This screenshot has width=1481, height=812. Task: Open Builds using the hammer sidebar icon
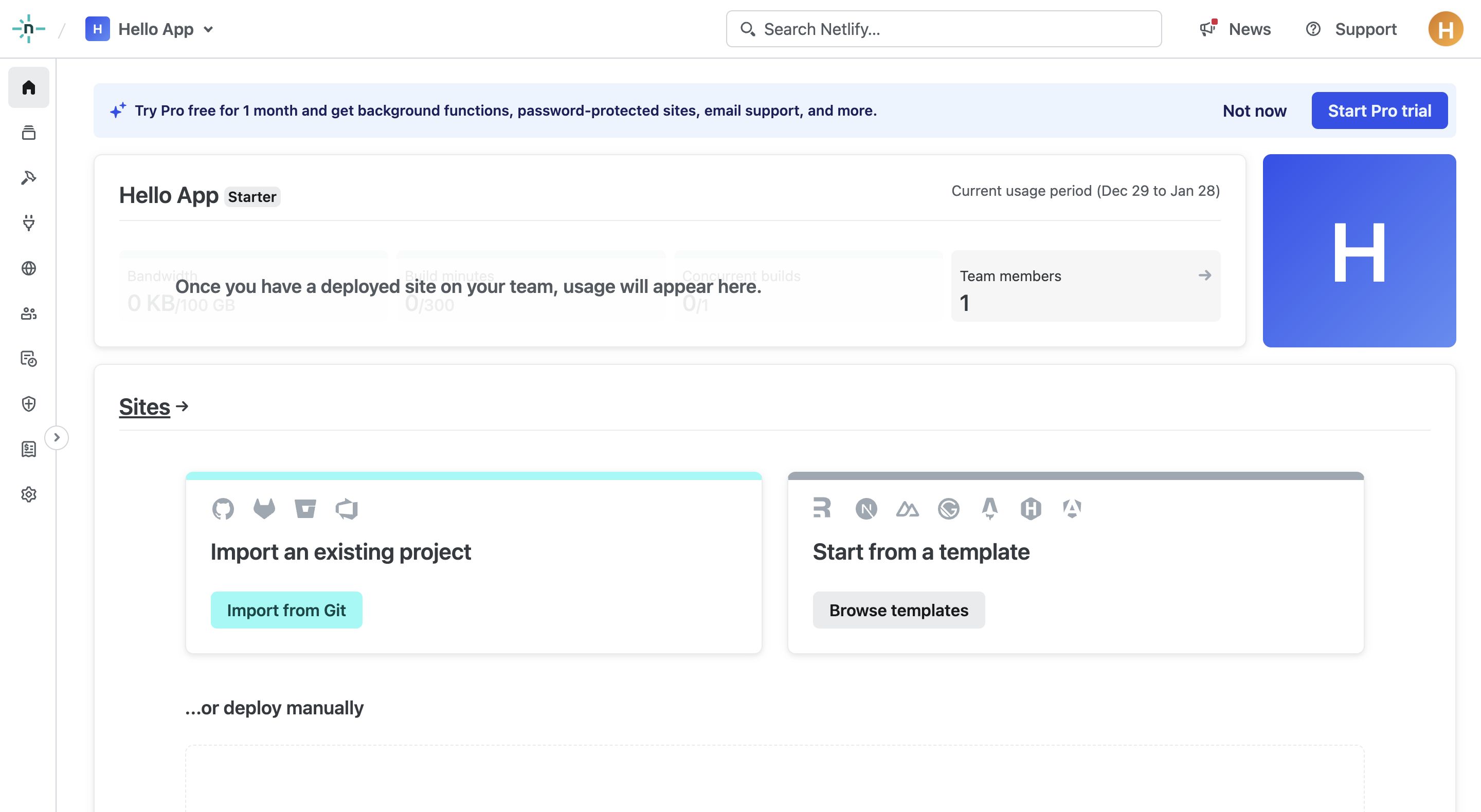point(29,178)
